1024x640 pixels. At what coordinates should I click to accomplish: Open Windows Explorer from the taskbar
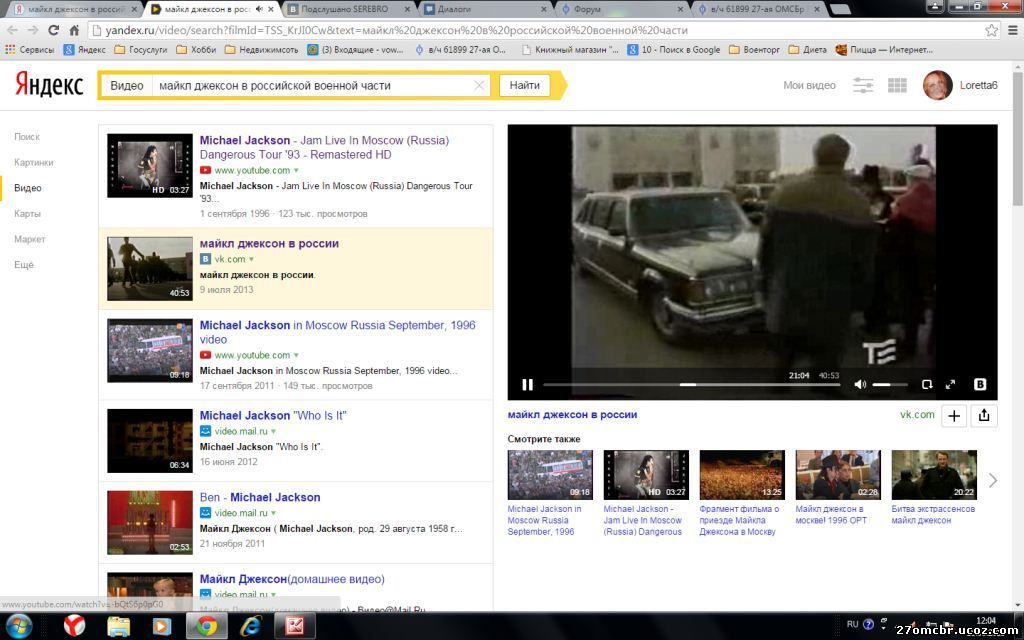pos(118,626)
